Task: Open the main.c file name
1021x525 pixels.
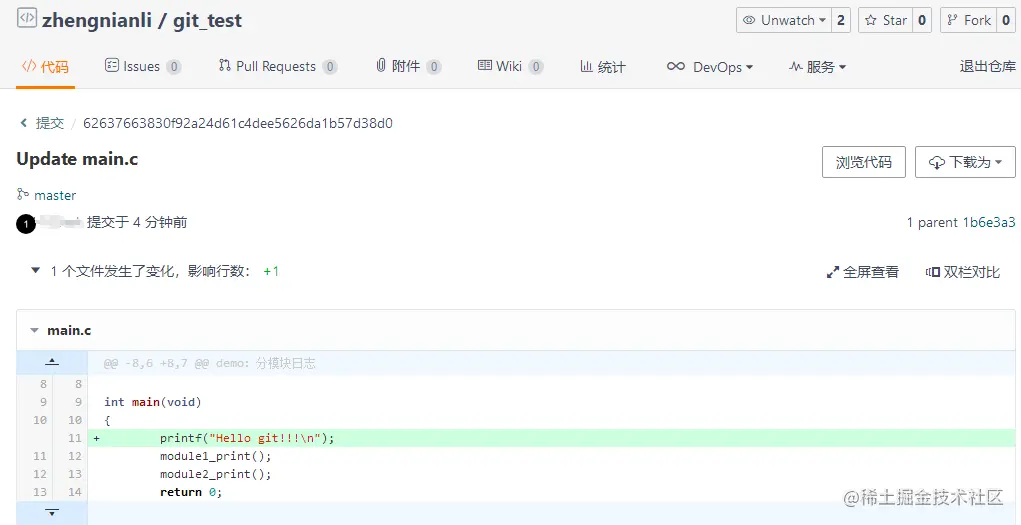Action: pyautogui.click(x=69, y=330)
